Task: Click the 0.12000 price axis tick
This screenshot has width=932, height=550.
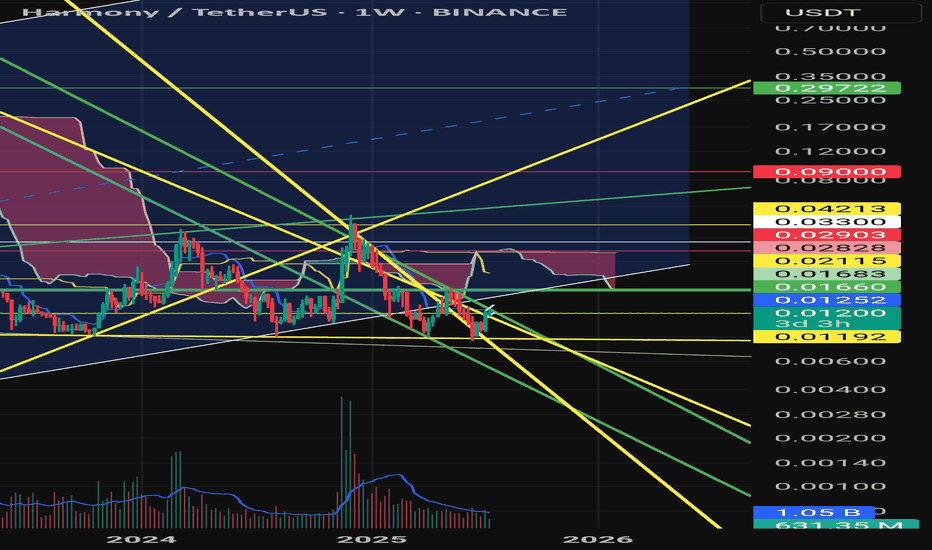Action: pyautogui.click(x=830, y=151)
